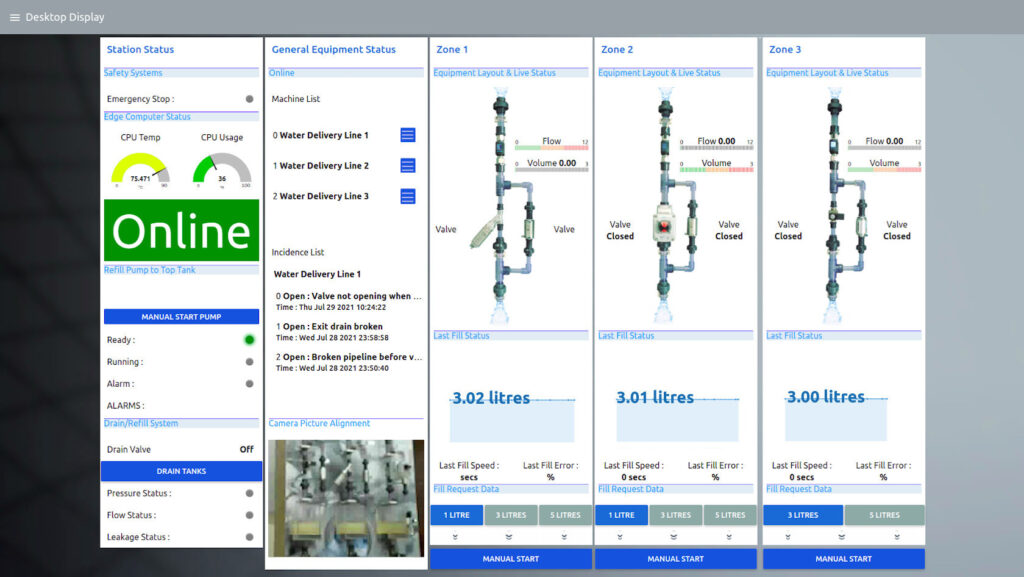Click the green Ready status indicator
Image resolution: width=1024 pixels, height=577 pixels.
coord(249,340)
